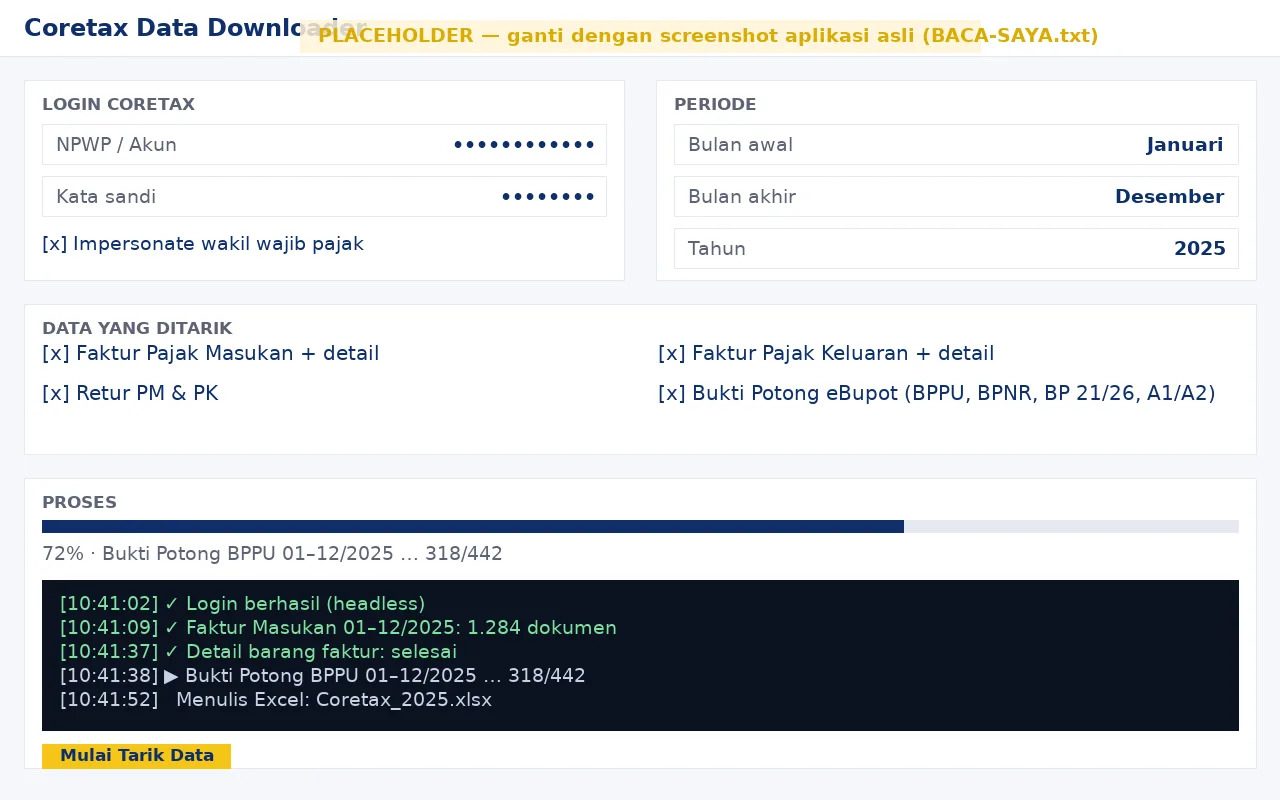
Task: Open the Tahun field showing 2025
Action: click(x=956, y=249)
